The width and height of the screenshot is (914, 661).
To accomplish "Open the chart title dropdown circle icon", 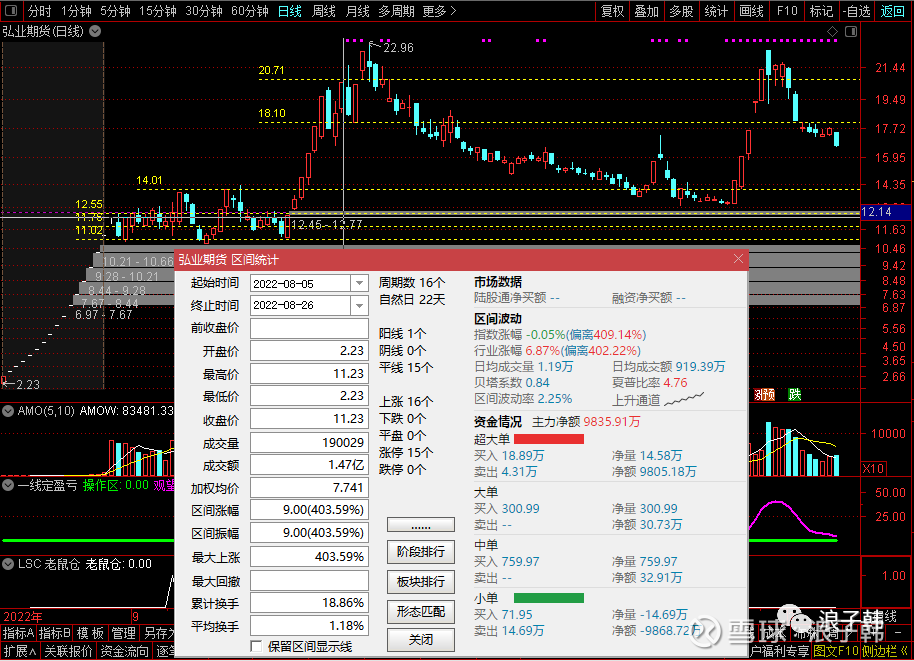I will click(95, 31).
